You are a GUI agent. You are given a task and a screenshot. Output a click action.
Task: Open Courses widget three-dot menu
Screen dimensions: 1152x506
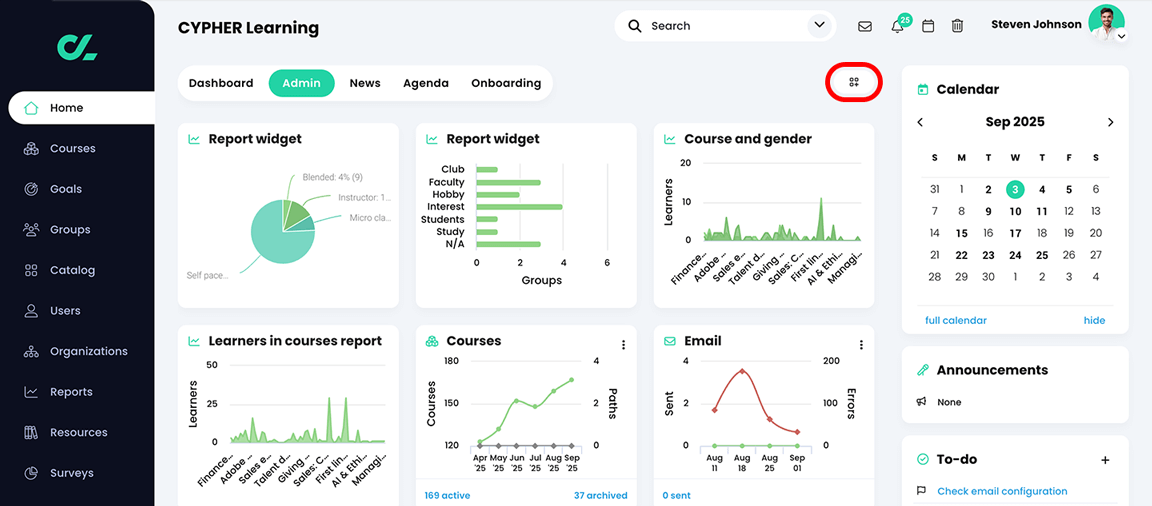point(623,344)
